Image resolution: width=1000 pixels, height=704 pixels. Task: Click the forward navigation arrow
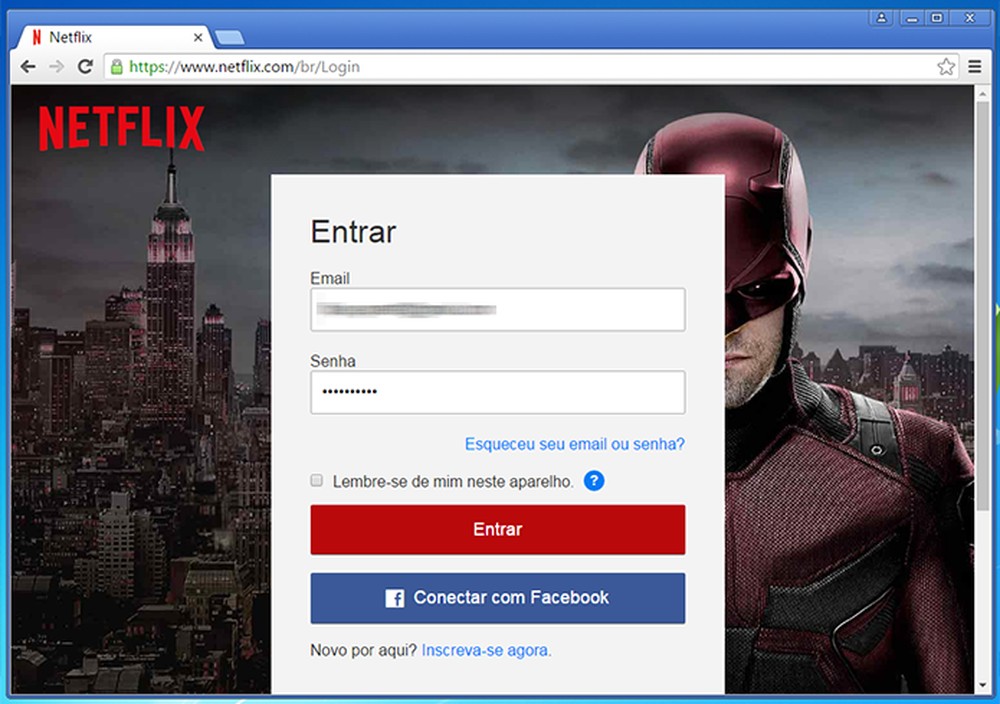[55, 66]
